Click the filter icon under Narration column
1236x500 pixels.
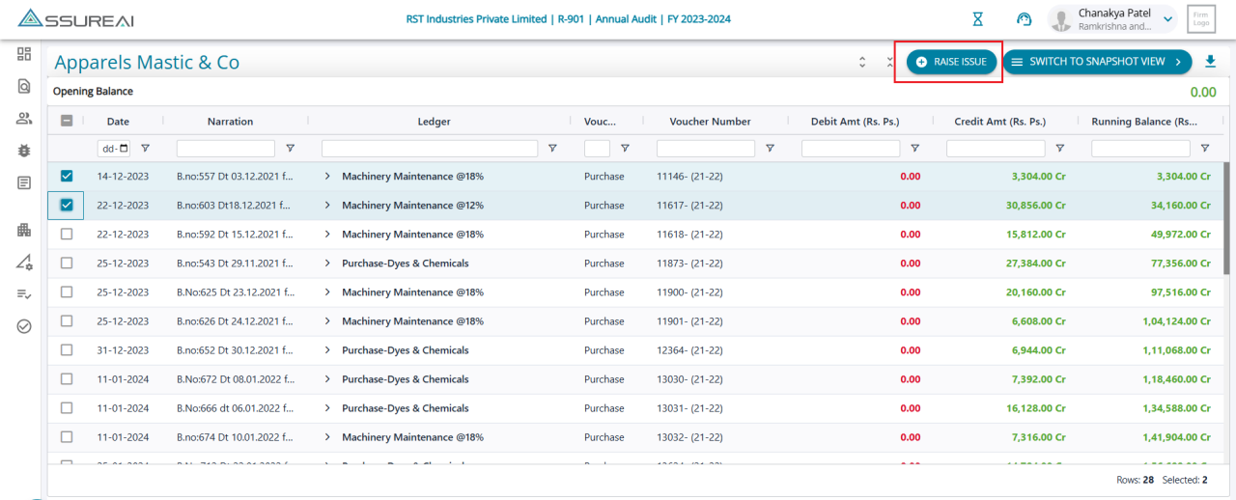pyautogui.click(x=290, y=148)
